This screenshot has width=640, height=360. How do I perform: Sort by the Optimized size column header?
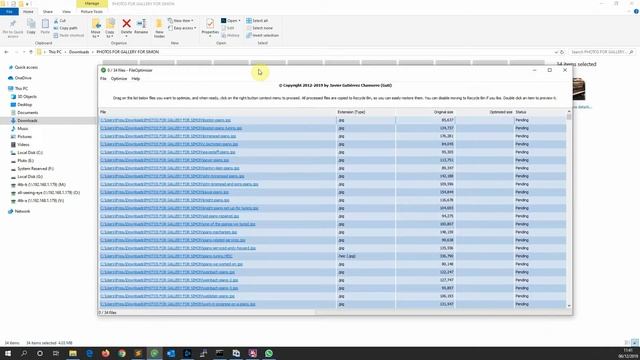point(484,112)
